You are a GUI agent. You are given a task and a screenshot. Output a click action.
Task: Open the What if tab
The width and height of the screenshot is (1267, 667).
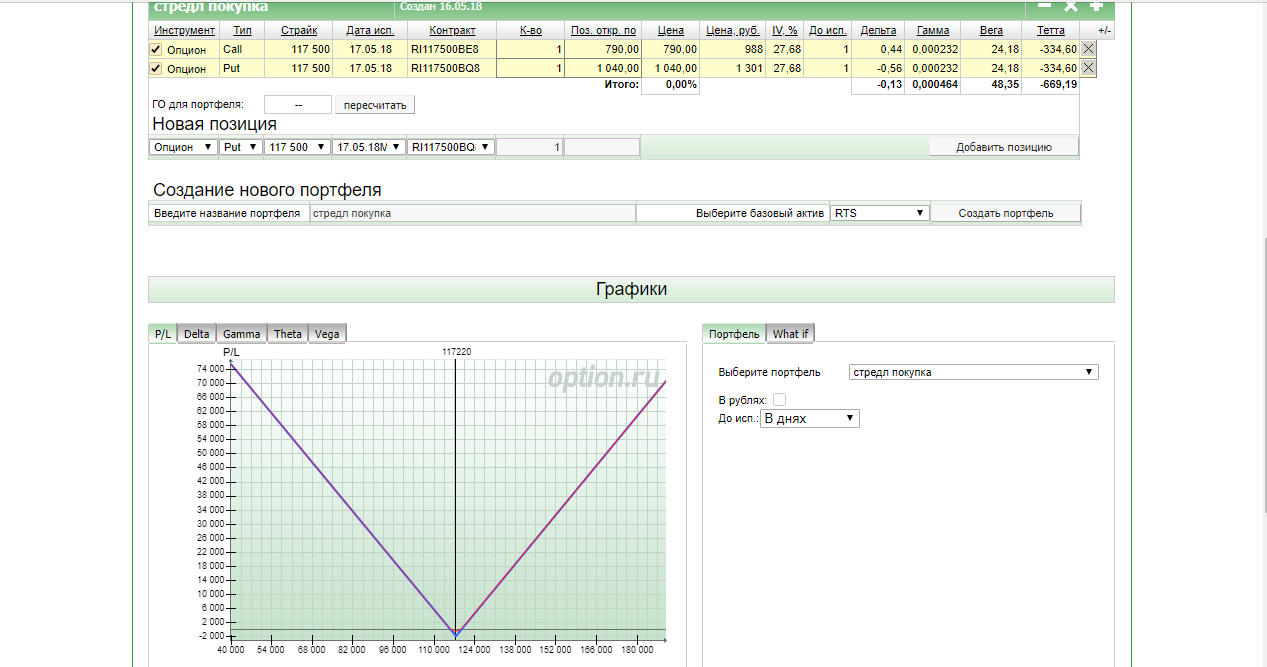[791, 334]
